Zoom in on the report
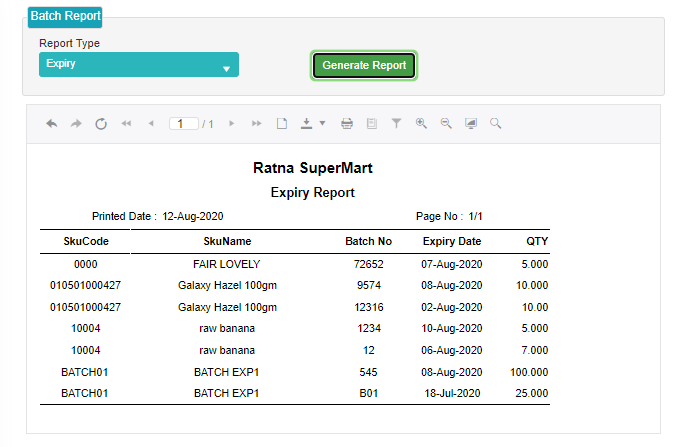Viewport: 682px width, 447px height. (421, 123)
